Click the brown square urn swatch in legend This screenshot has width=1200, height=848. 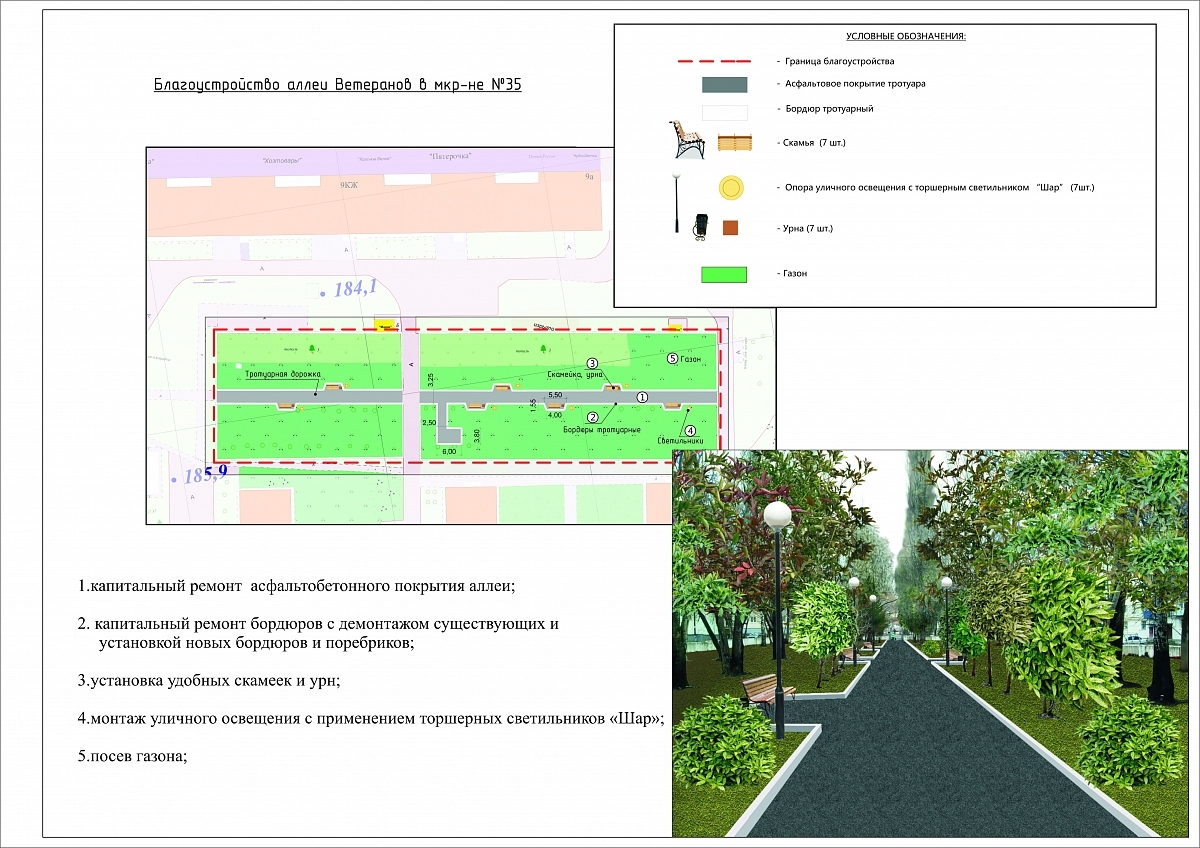(730, 228)
